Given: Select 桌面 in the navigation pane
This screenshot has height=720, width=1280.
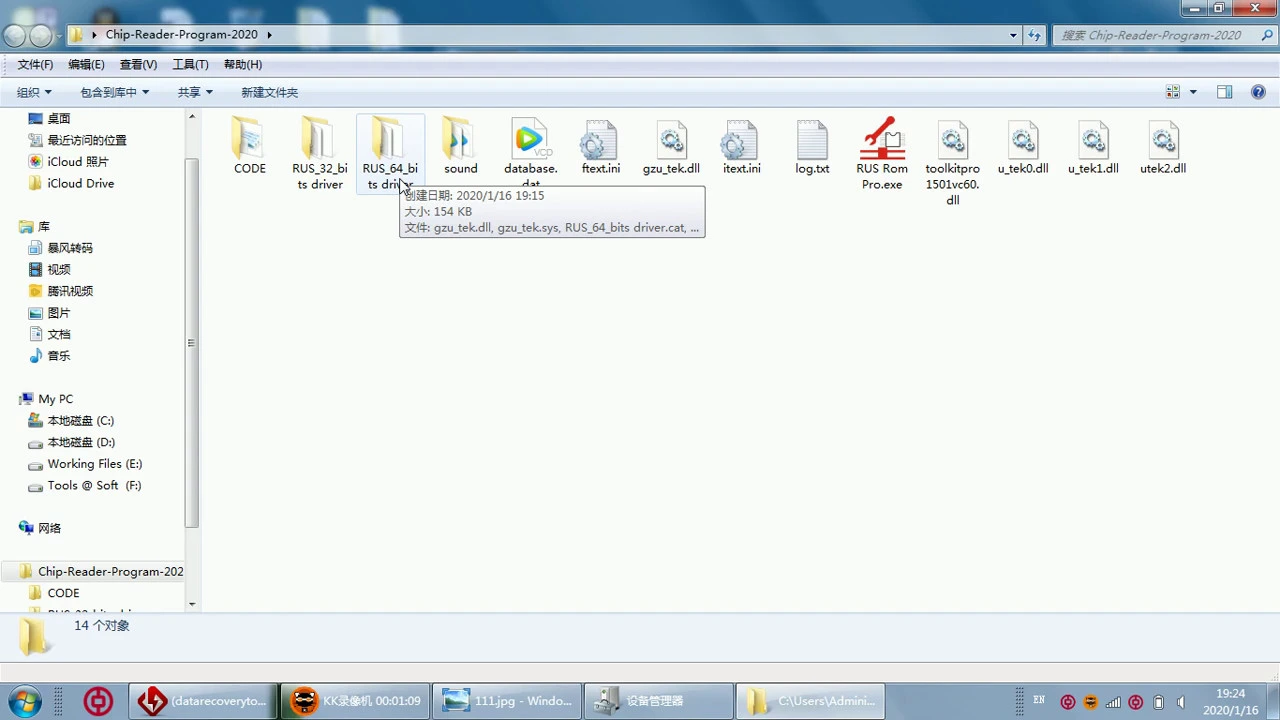Looking at the screenshot, I should tap(58, 118).
